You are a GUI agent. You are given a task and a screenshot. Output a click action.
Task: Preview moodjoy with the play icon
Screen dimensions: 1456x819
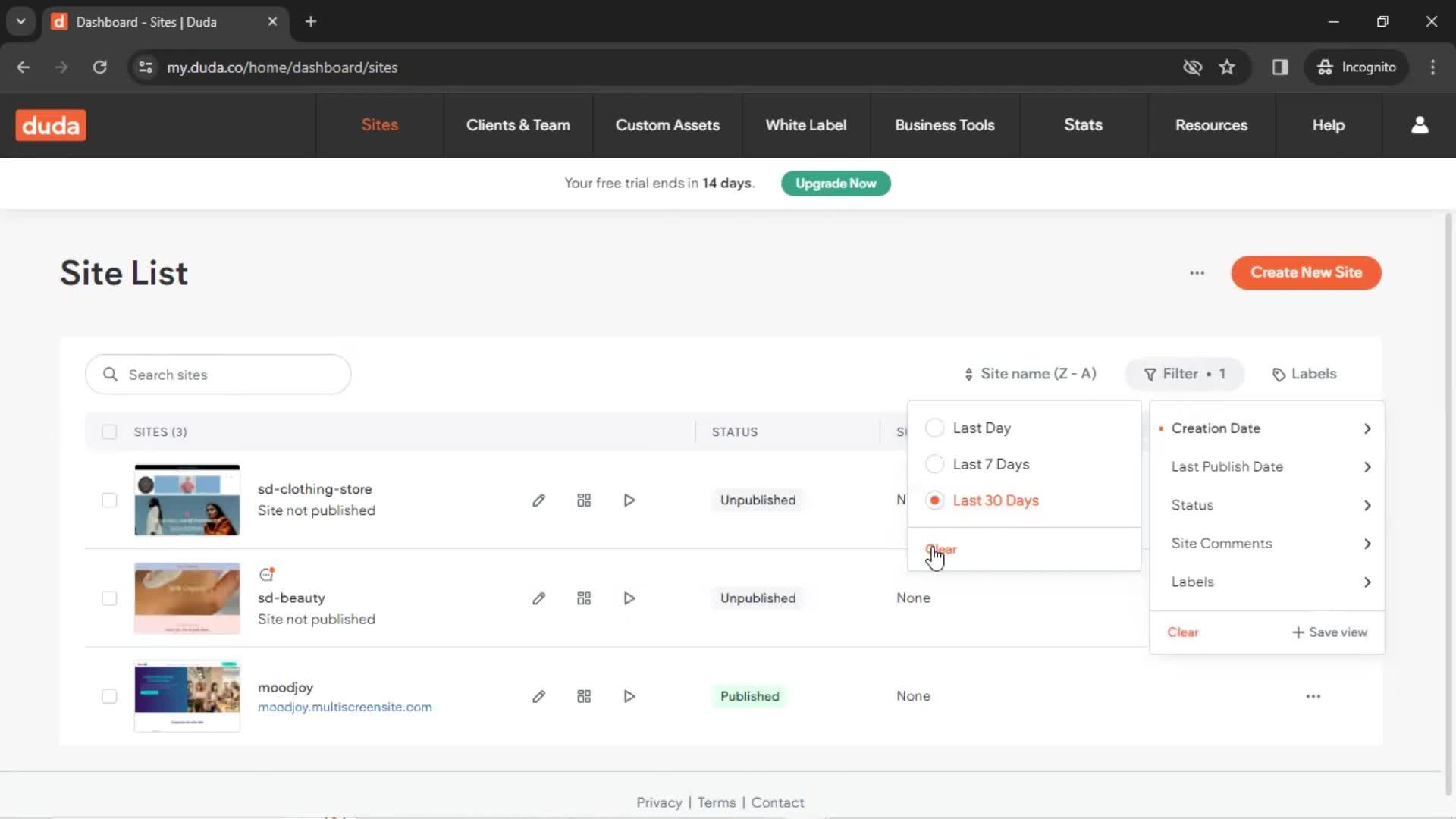(x=629, y=696)
